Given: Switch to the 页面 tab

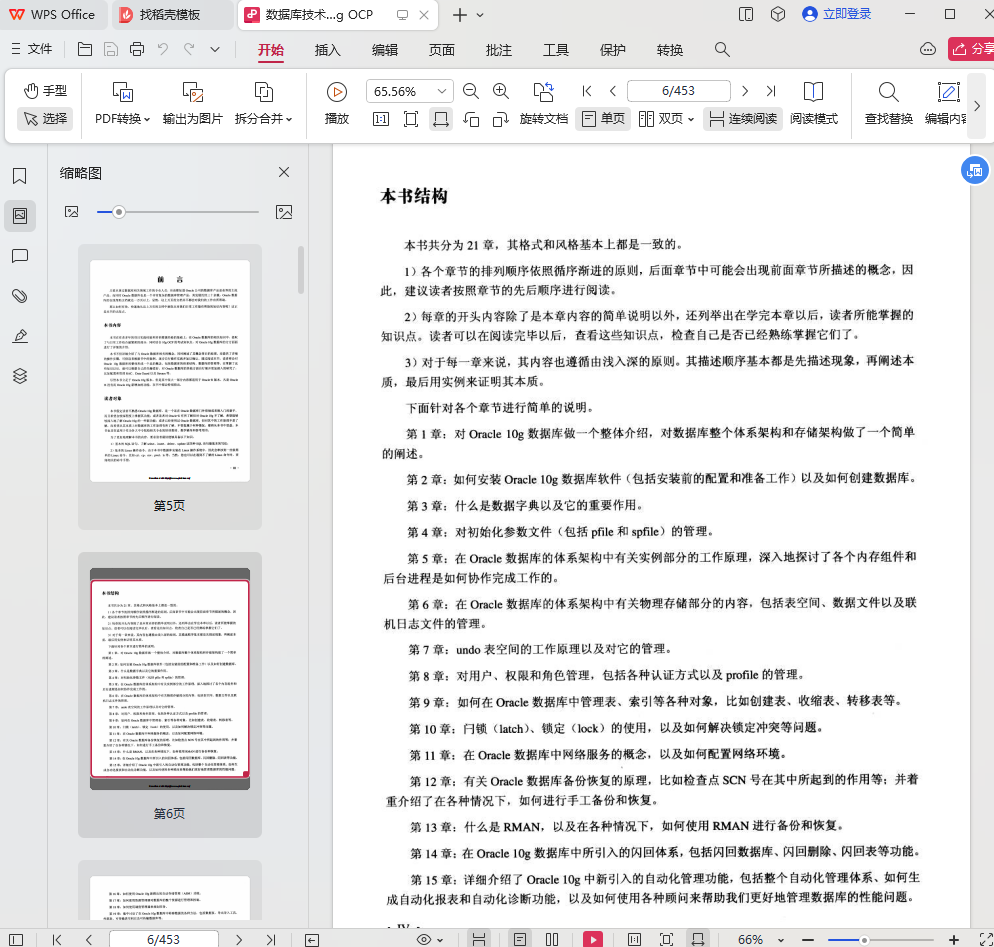Looking at the screenshot, I should click(442, 50).
